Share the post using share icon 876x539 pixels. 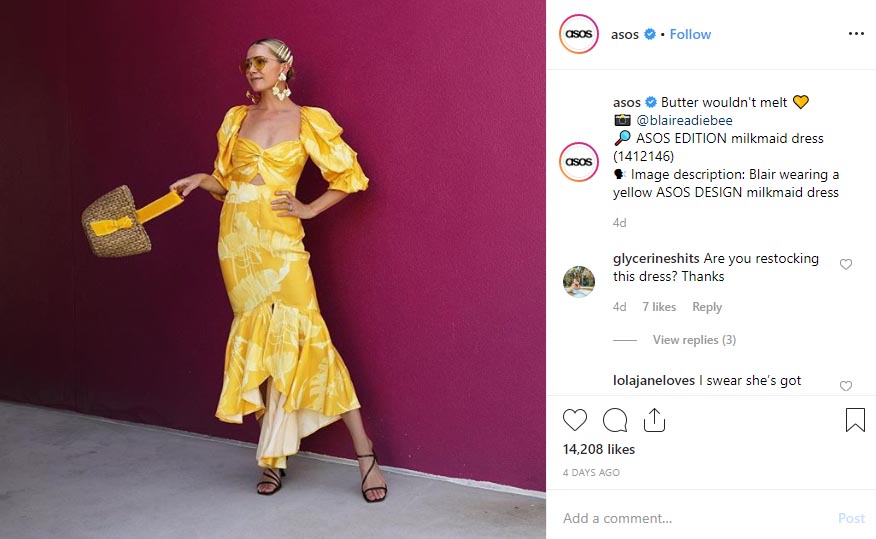654,420
